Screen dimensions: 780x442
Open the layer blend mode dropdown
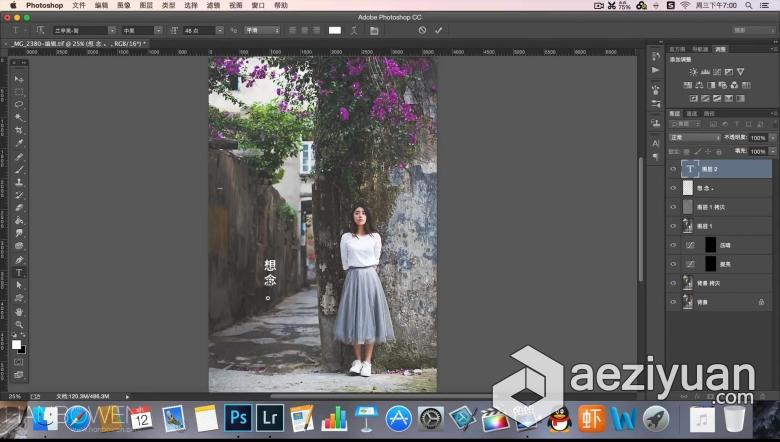pyautogui.click(x=695, y=138)
